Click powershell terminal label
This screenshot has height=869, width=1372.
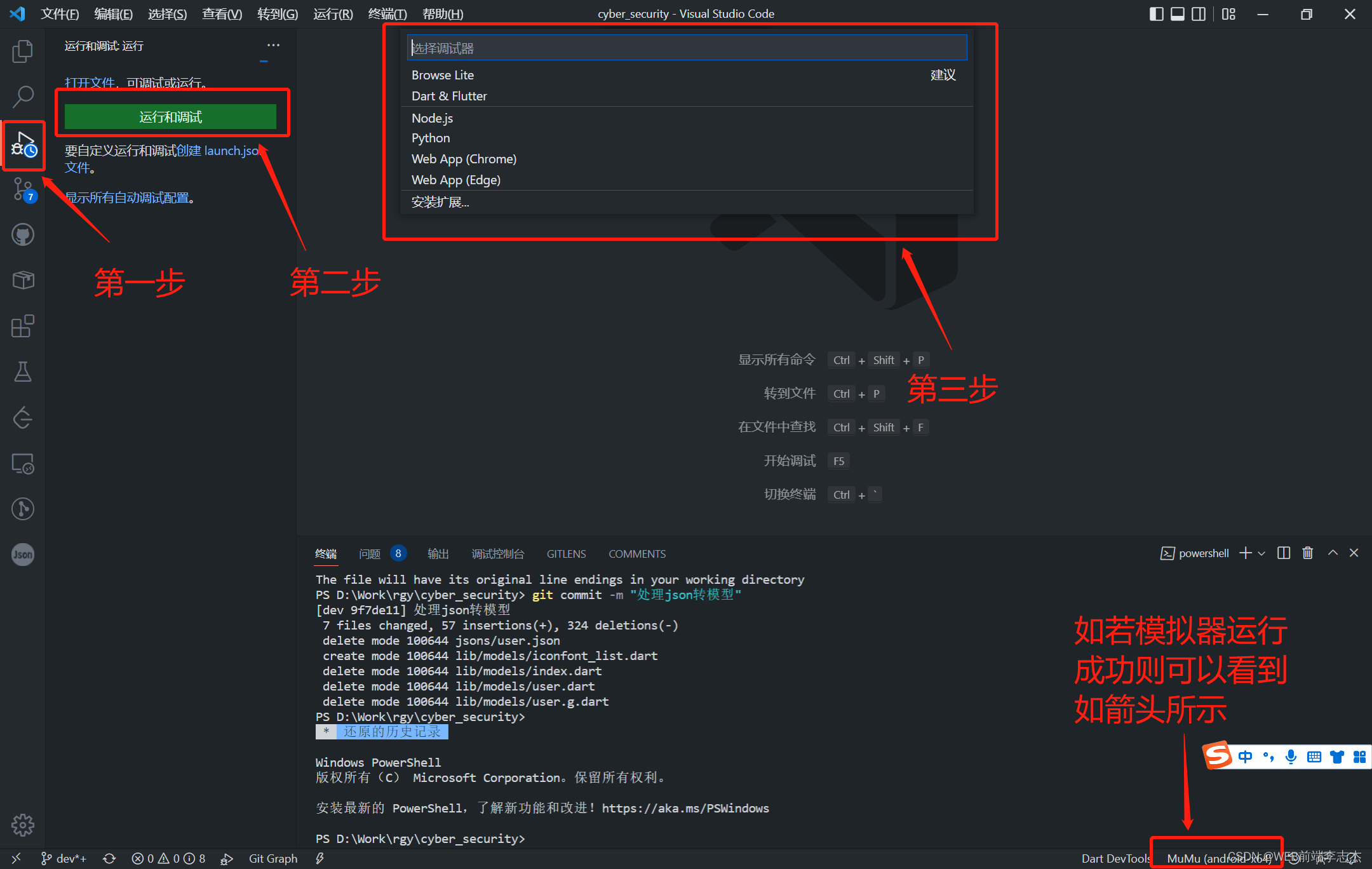[x=1195, y=553]
